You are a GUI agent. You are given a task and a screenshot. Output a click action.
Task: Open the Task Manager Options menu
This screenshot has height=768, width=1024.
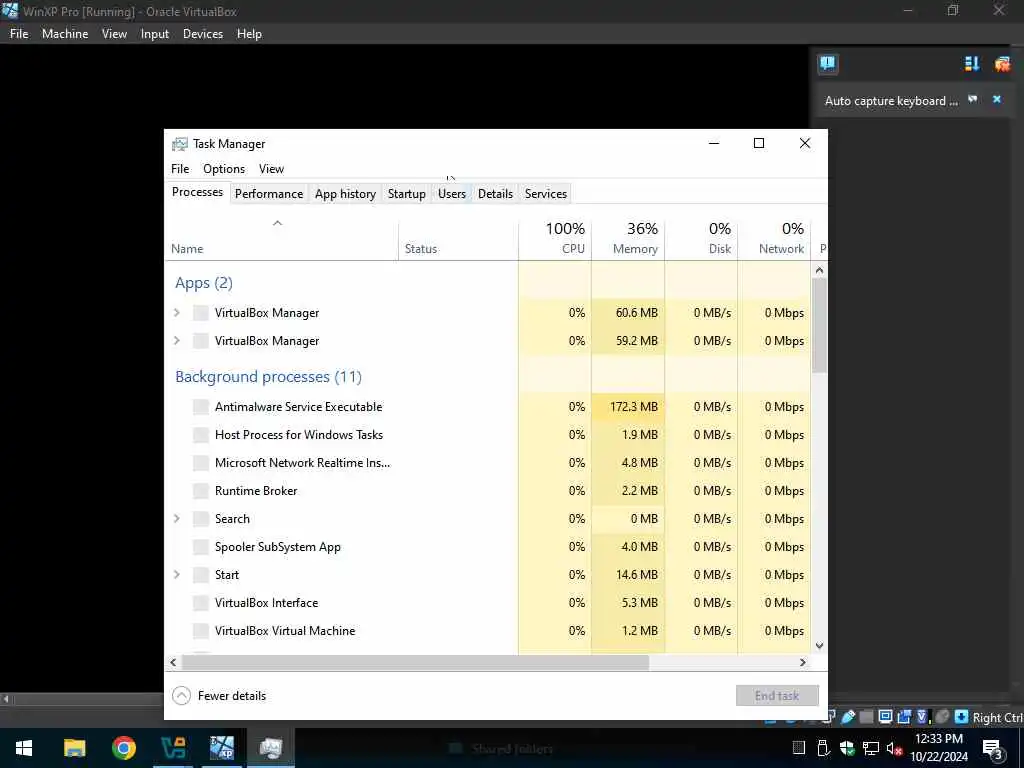pos(224,168)
